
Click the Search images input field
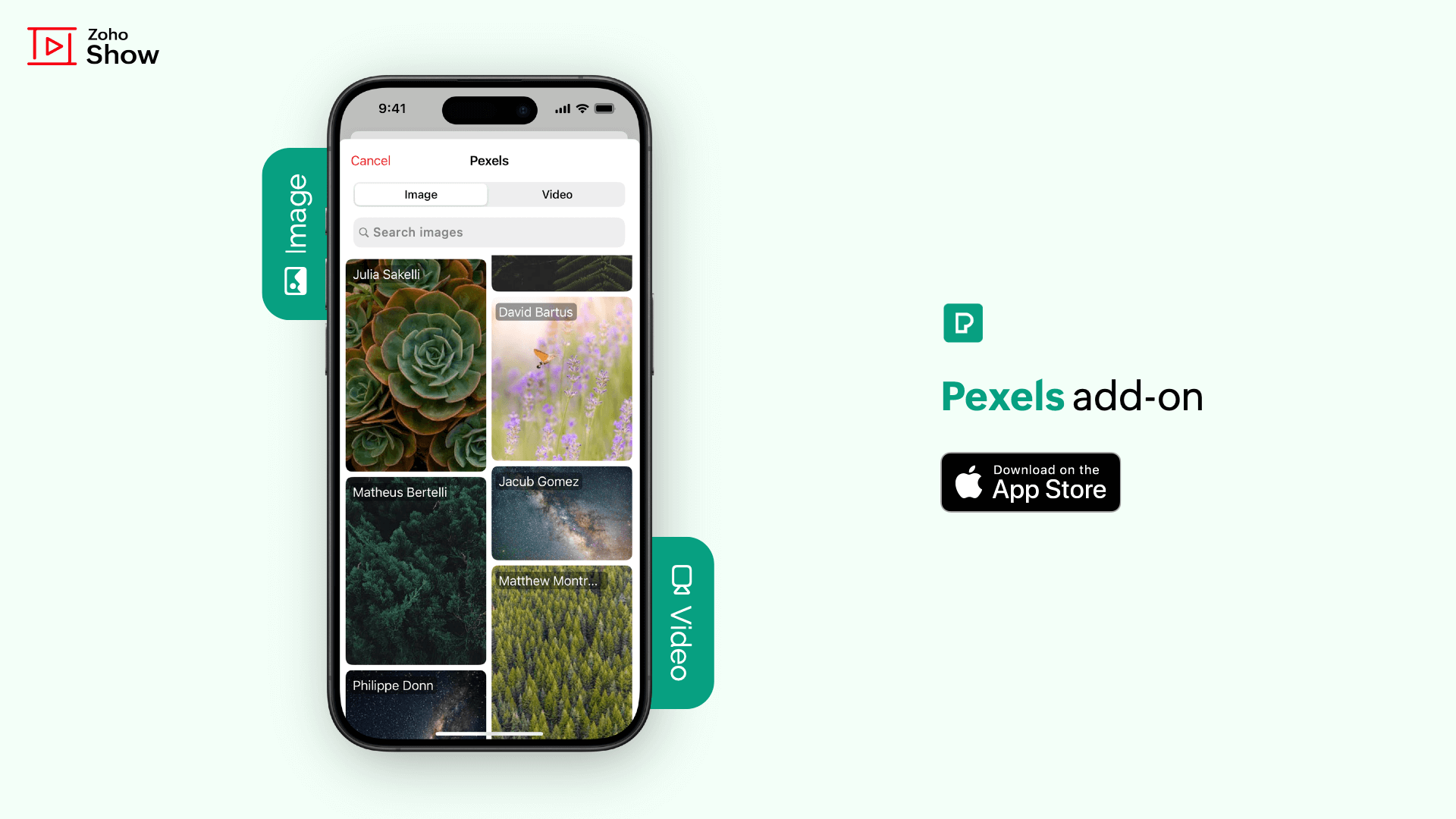[x=489, y=232]
